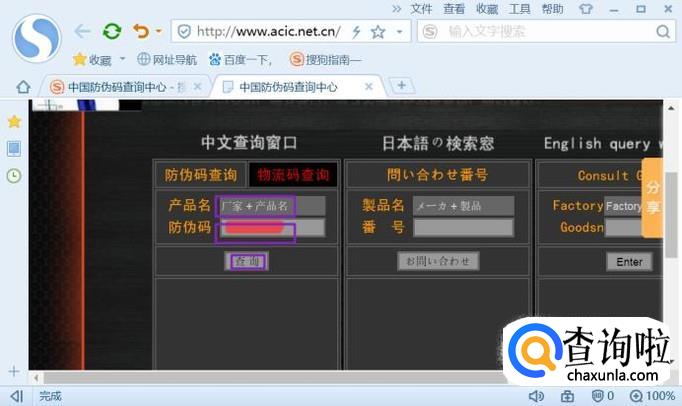The height and width of the screenshot is (406, 682).
Task: Open the 工具 menu
Action: [519, 9]
